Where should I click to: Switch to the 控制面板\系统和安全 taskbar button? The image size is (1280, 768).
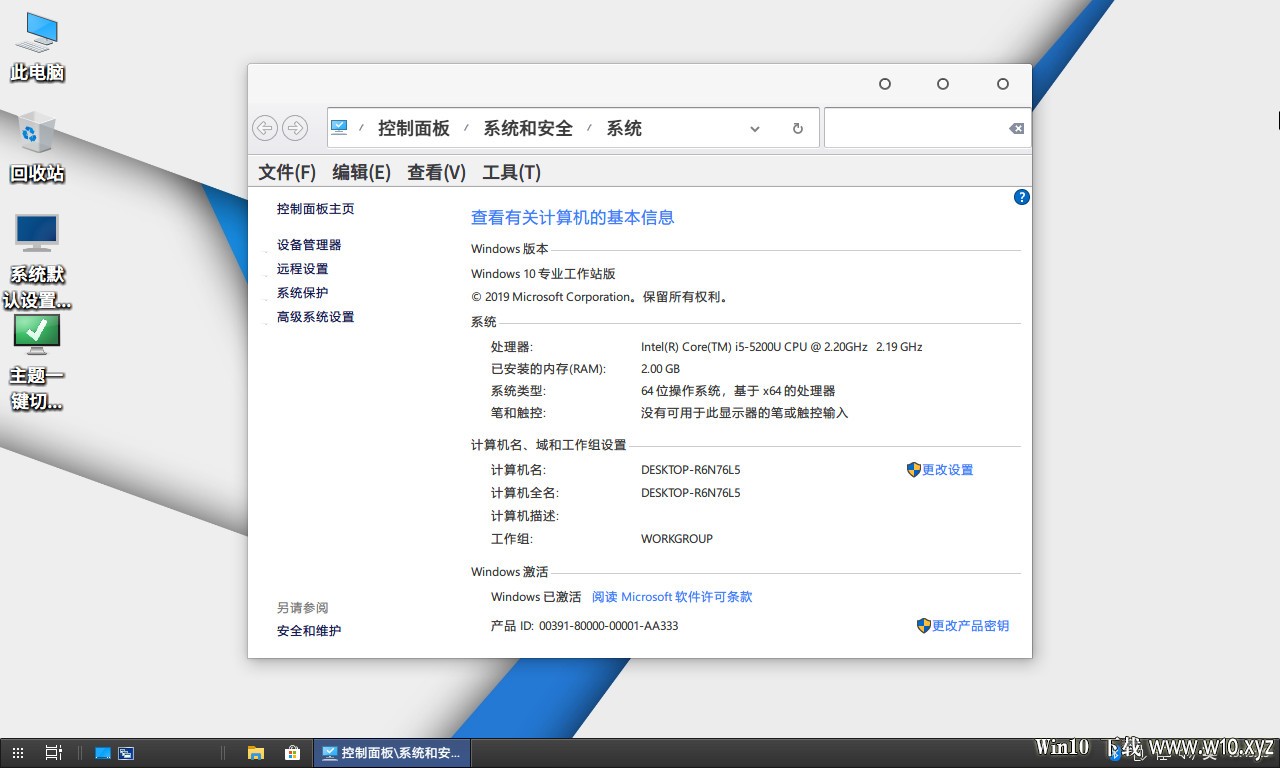click(392, 753)
